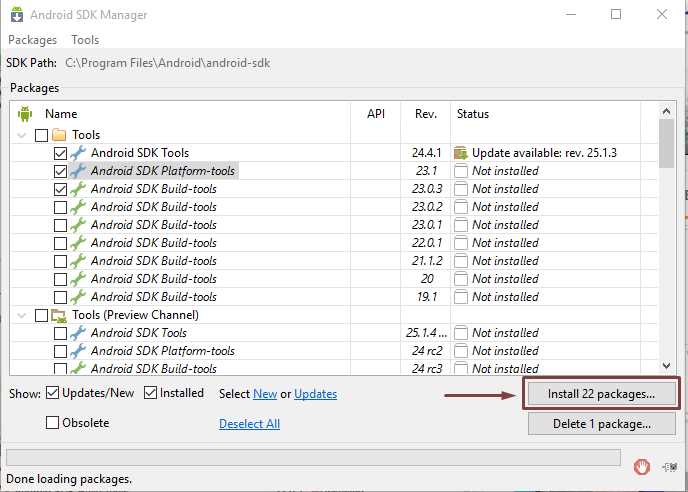Check the Build-tools rev 20 checkbox

60,279
